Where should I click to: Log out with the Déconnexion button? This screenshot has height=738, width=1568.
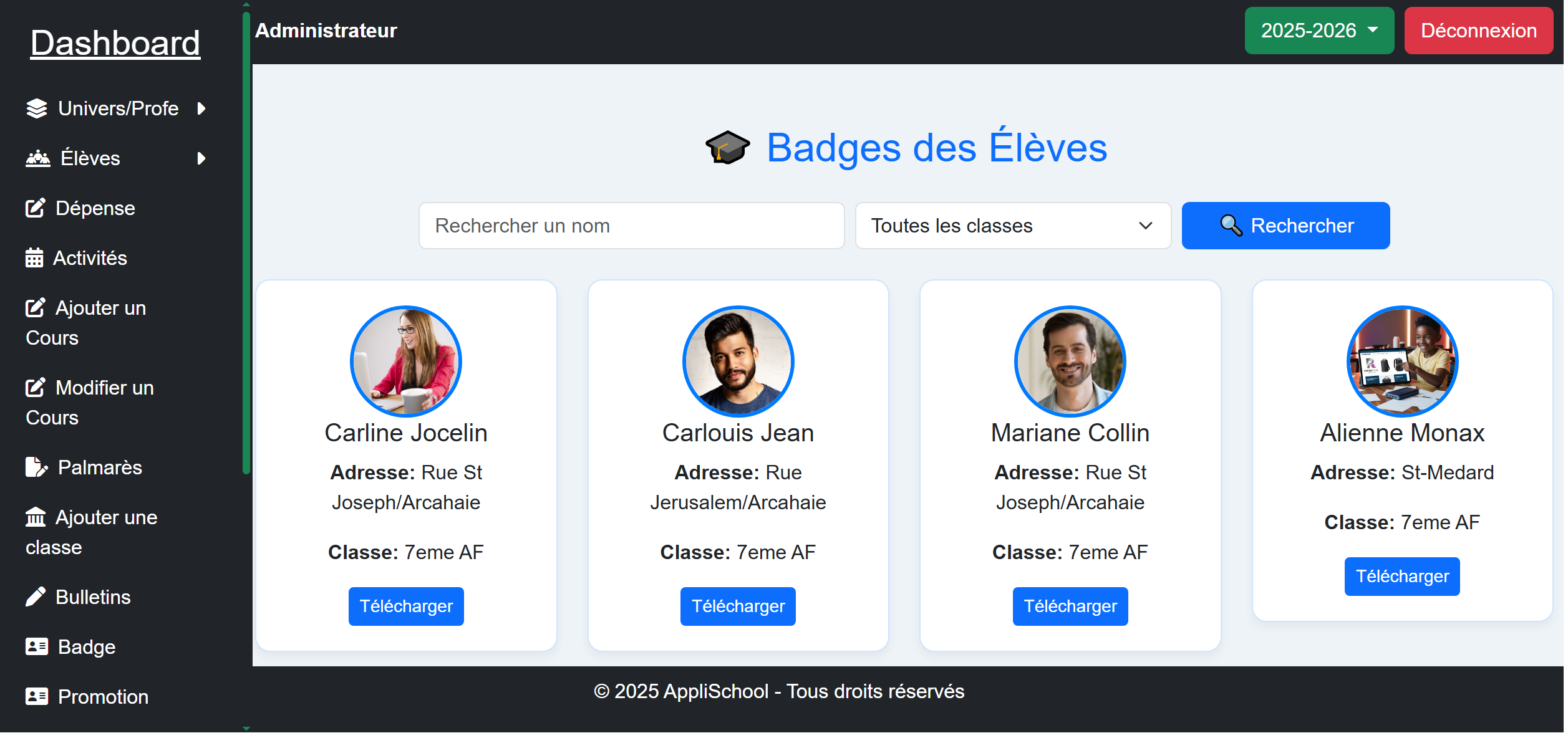[x=1478, y=31]
